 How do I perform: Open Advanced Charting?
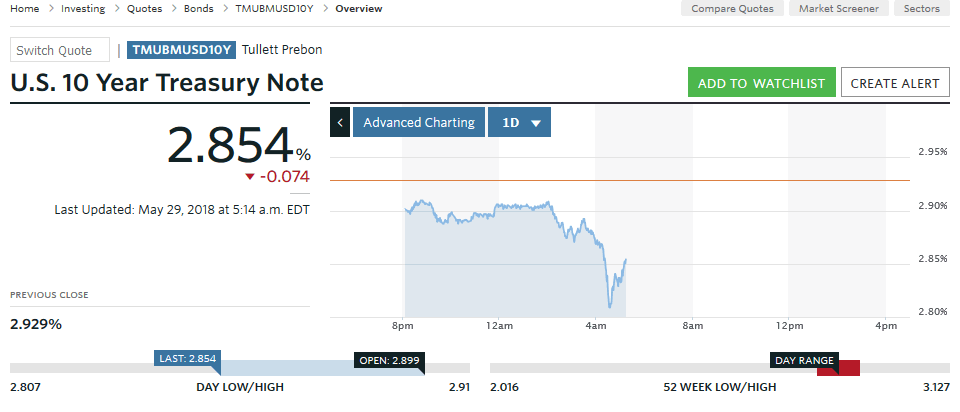[x=418, y=123]
